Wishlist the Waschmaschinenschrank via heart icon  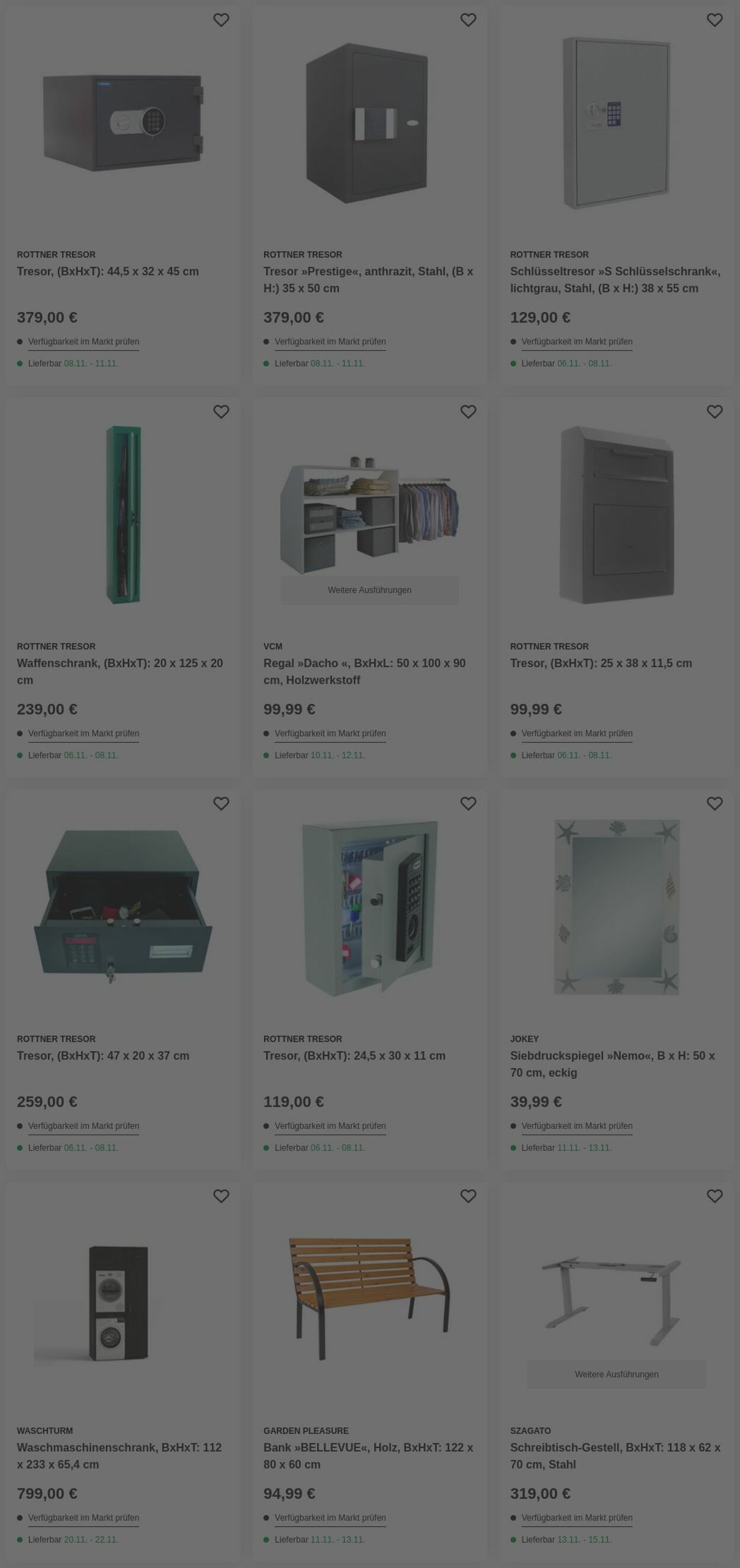[221, 1197]
